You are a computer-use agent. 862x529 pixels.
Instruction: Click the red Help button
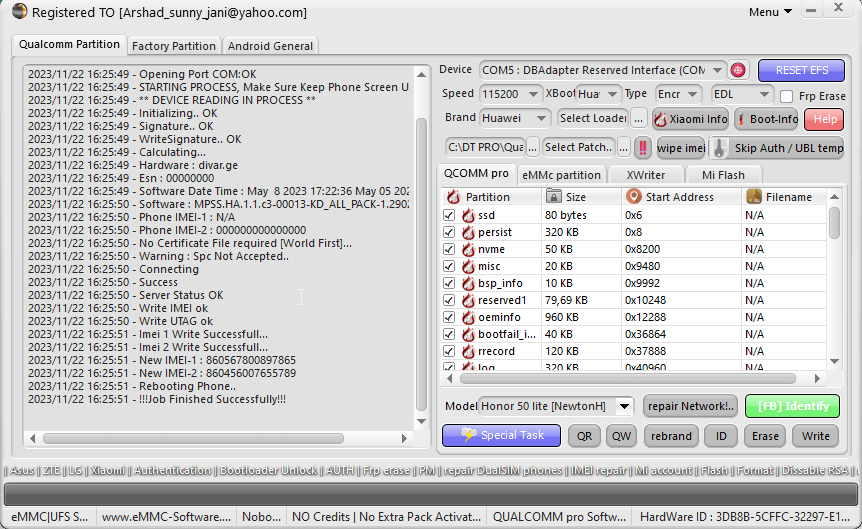[825, 119]
